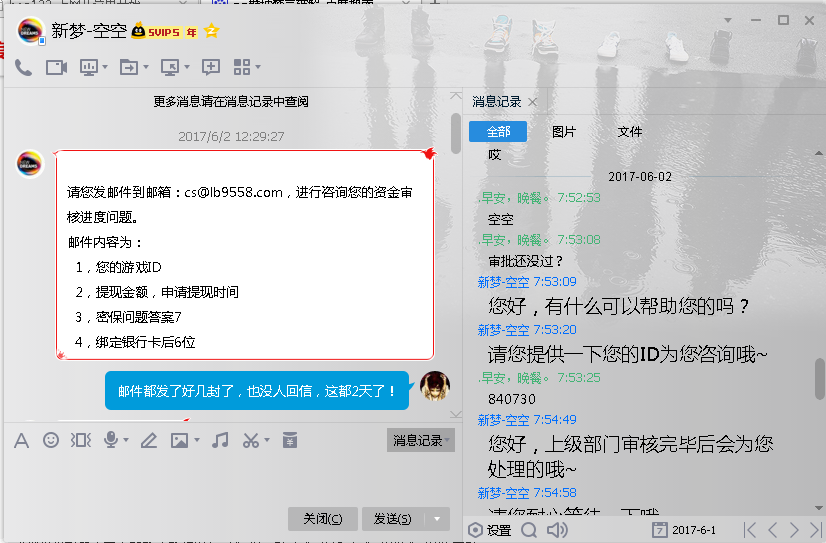
Task: Select the 文件 filter tab
Action: 630,132
